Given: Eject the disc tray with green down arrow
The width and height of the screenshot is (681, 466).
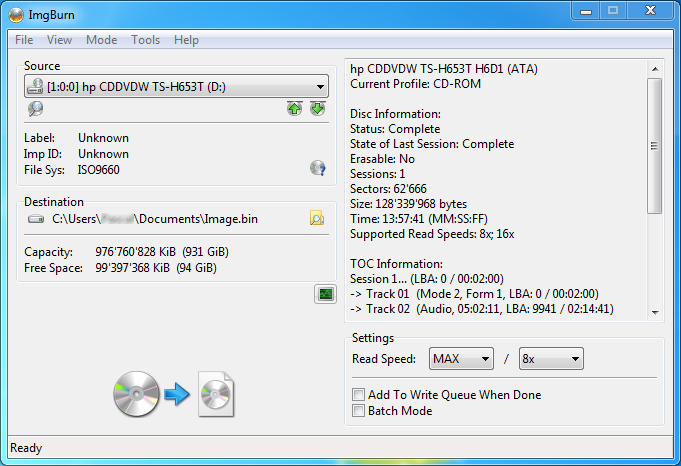Looking at the screenshot, I should click(x=317, y=109).
